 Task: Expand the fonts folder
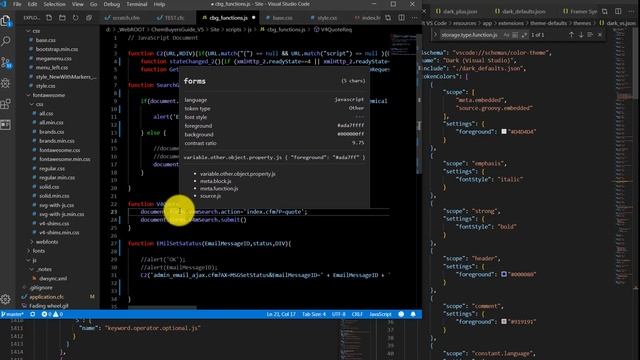tap(28, 251)
